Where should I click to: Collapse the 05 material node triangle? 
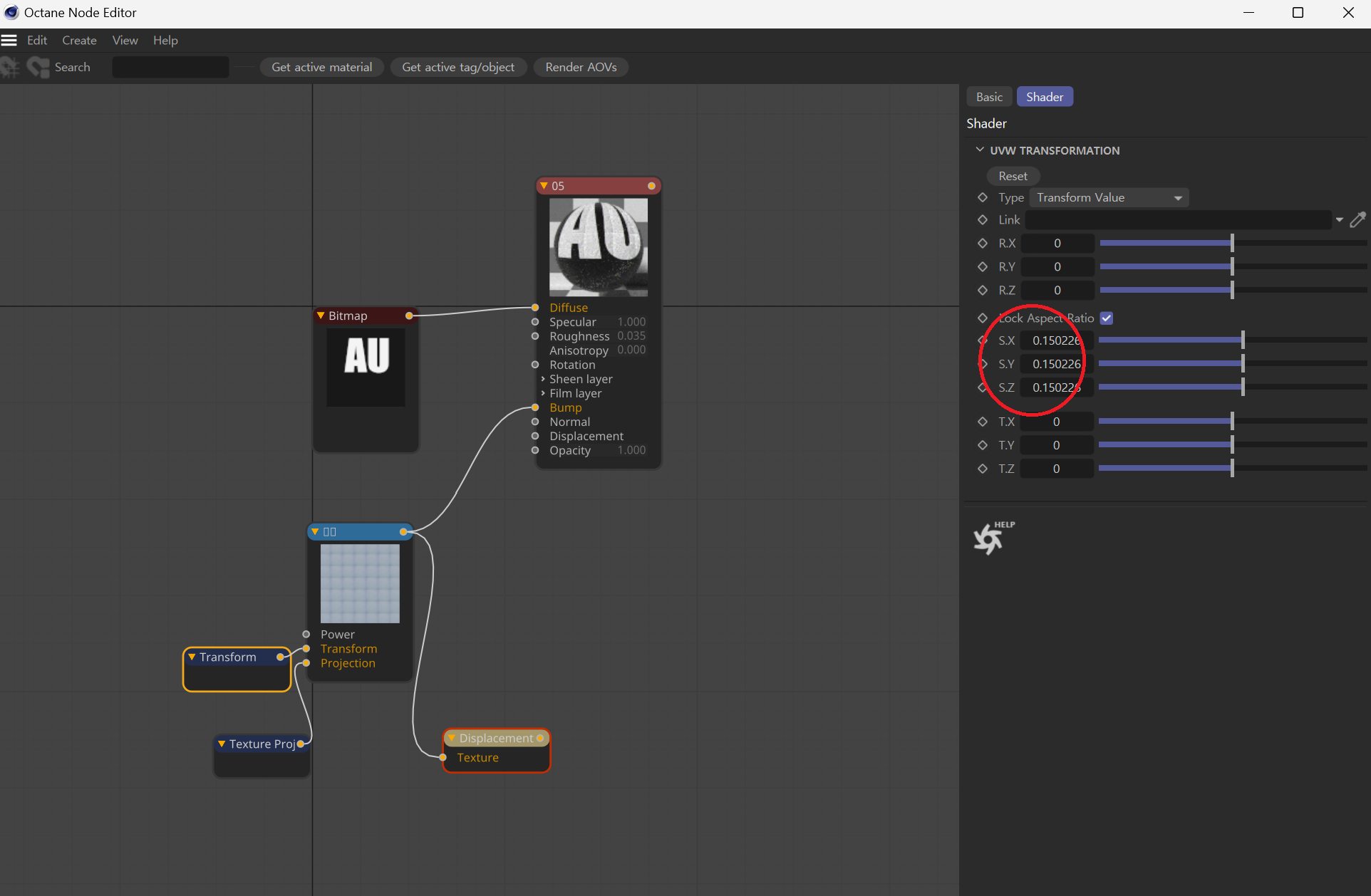click(x=544, y=185)
